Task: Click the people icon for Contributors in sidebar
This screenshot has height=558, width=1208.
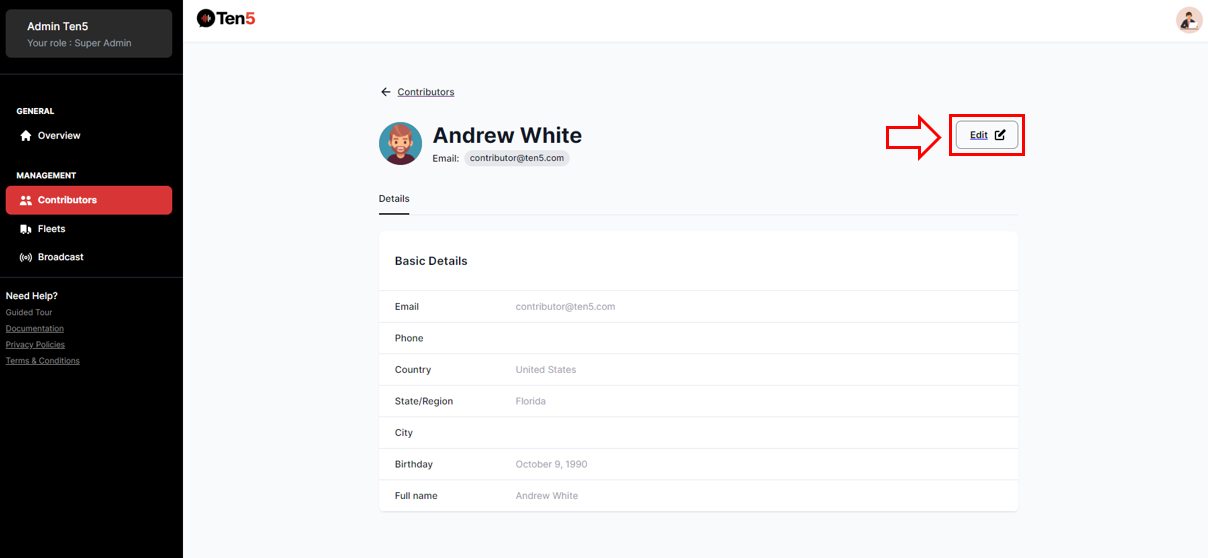Action: (26, 200)
